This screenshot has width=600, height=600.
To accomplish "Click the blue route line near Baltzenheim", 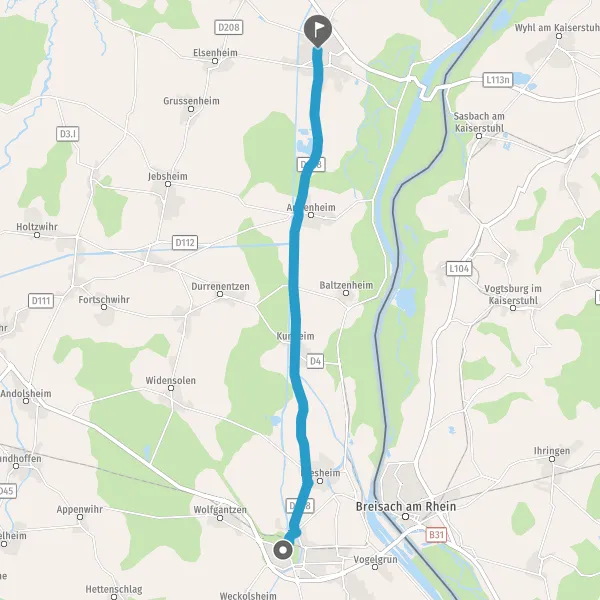I will 294,291.
